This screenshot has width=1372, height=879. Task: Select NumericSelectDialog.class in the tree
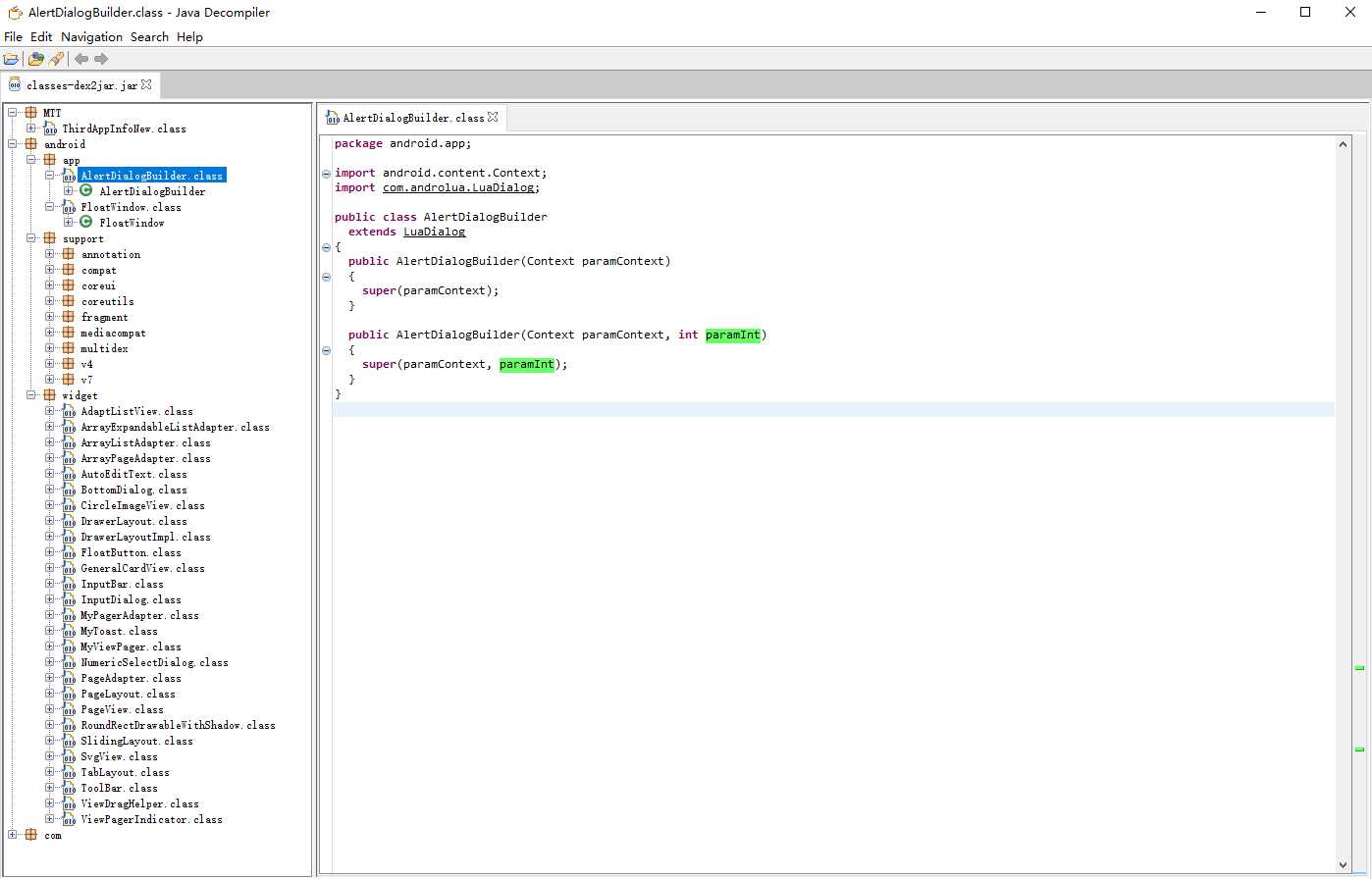[x=154, y=662]
